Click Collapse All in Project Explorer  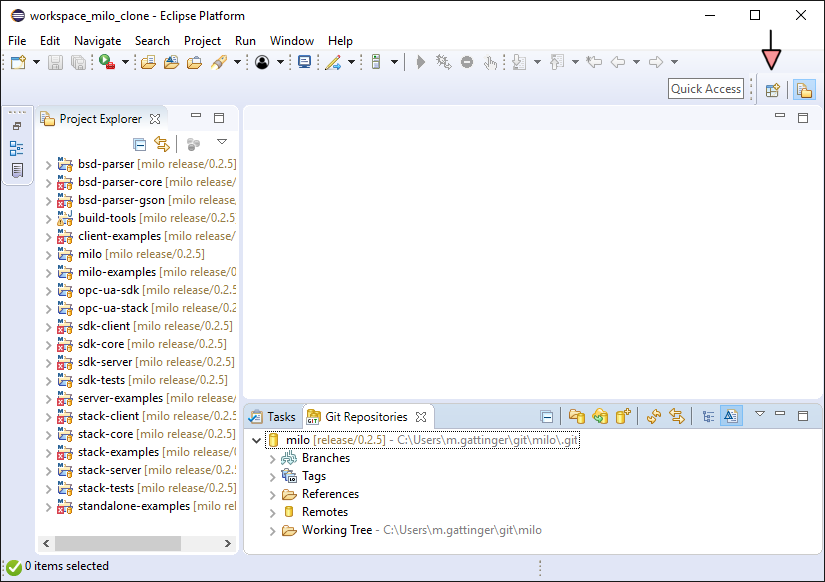[x=140, y=144]
